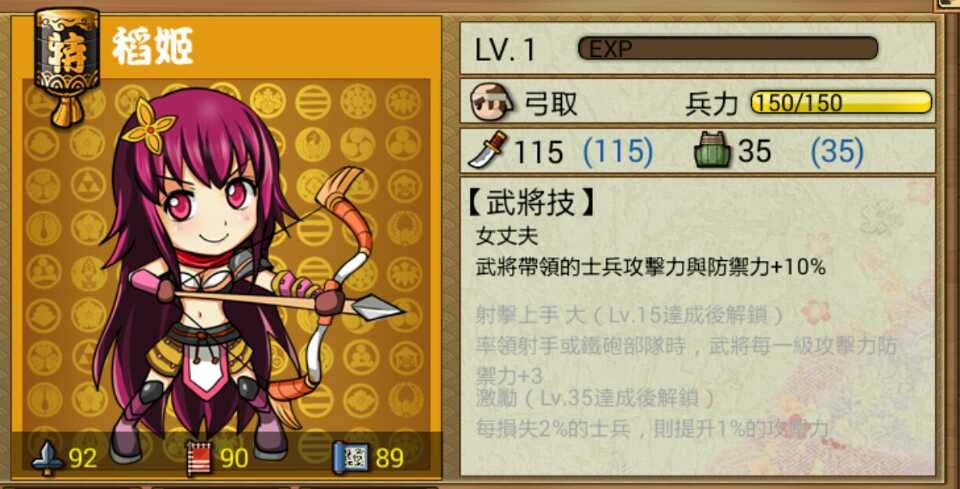Click the blue (35) defense bonus value

tap(837, 151)
